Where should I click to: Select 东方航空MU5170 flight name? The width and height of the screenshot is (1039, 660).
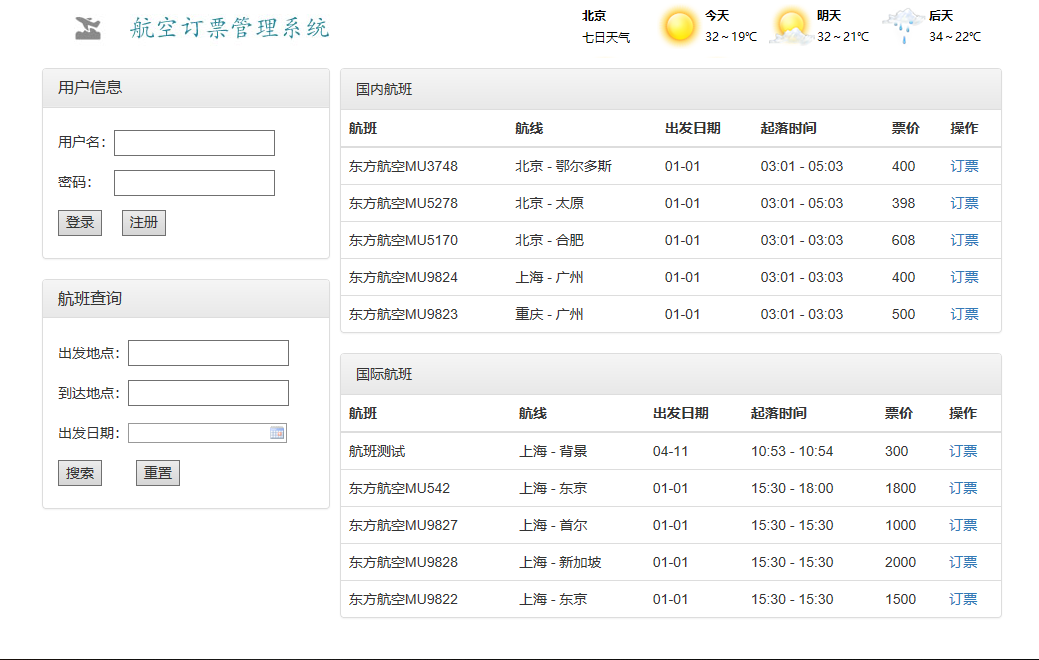coord(403,241)
